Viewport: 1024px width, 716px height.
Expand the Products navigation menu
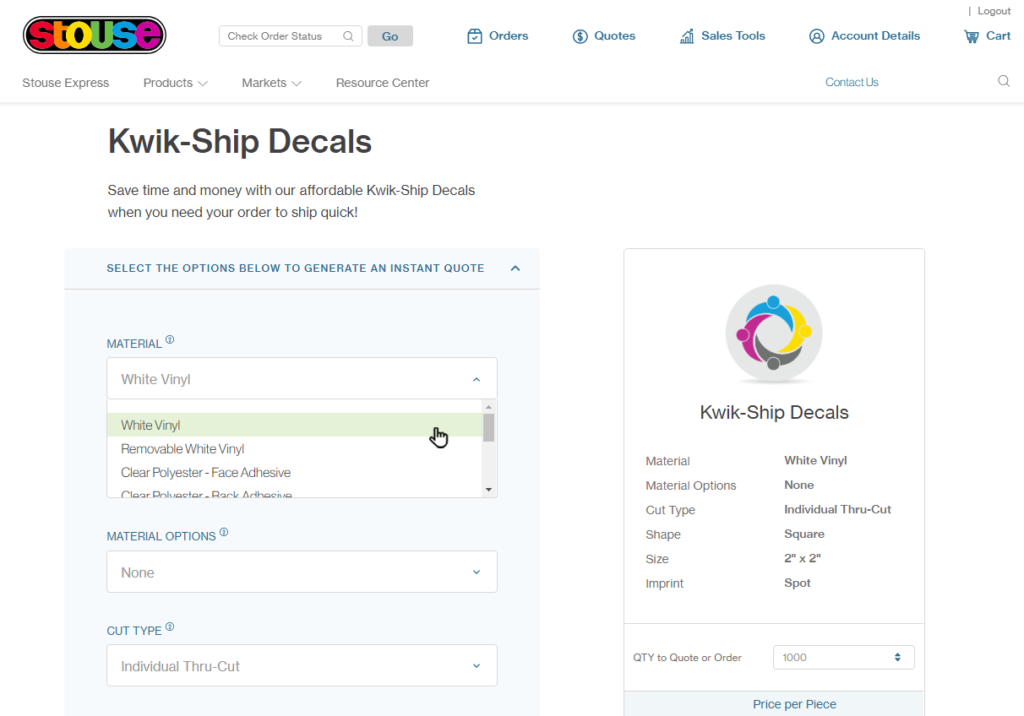175,83
